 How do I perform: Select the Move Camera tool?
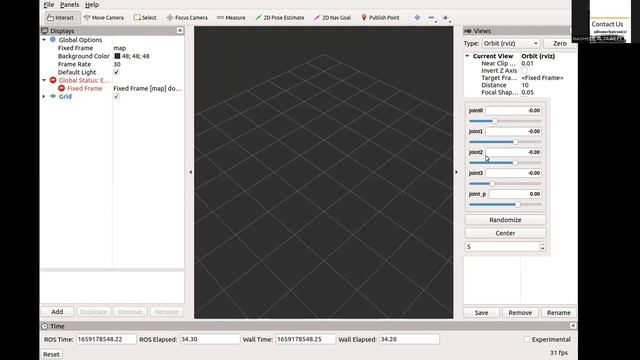coord(104,18)
